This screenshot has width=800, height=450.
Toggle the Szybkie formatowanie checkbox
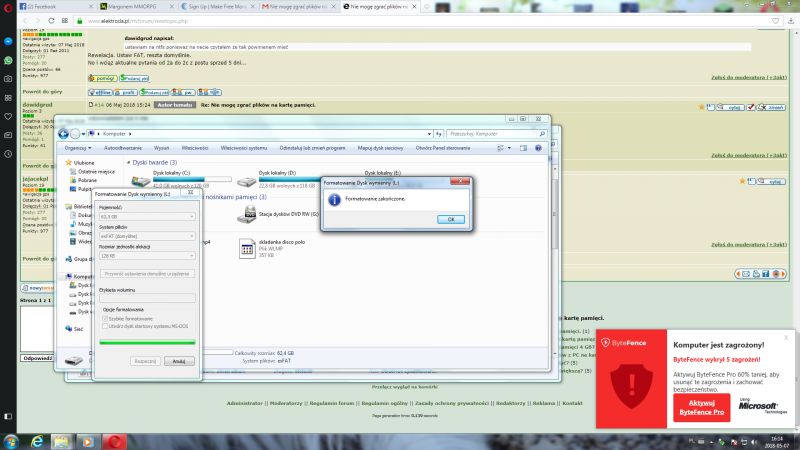(x=105, y=318)
